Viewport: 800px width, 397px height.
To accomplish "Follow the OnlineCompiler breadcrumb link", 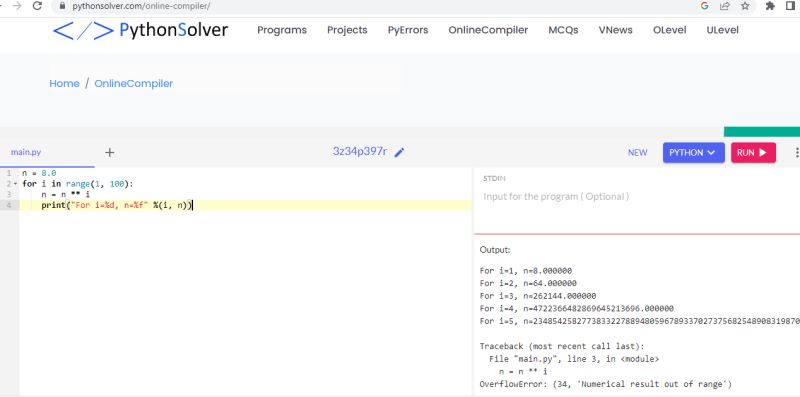I will 134,84.
